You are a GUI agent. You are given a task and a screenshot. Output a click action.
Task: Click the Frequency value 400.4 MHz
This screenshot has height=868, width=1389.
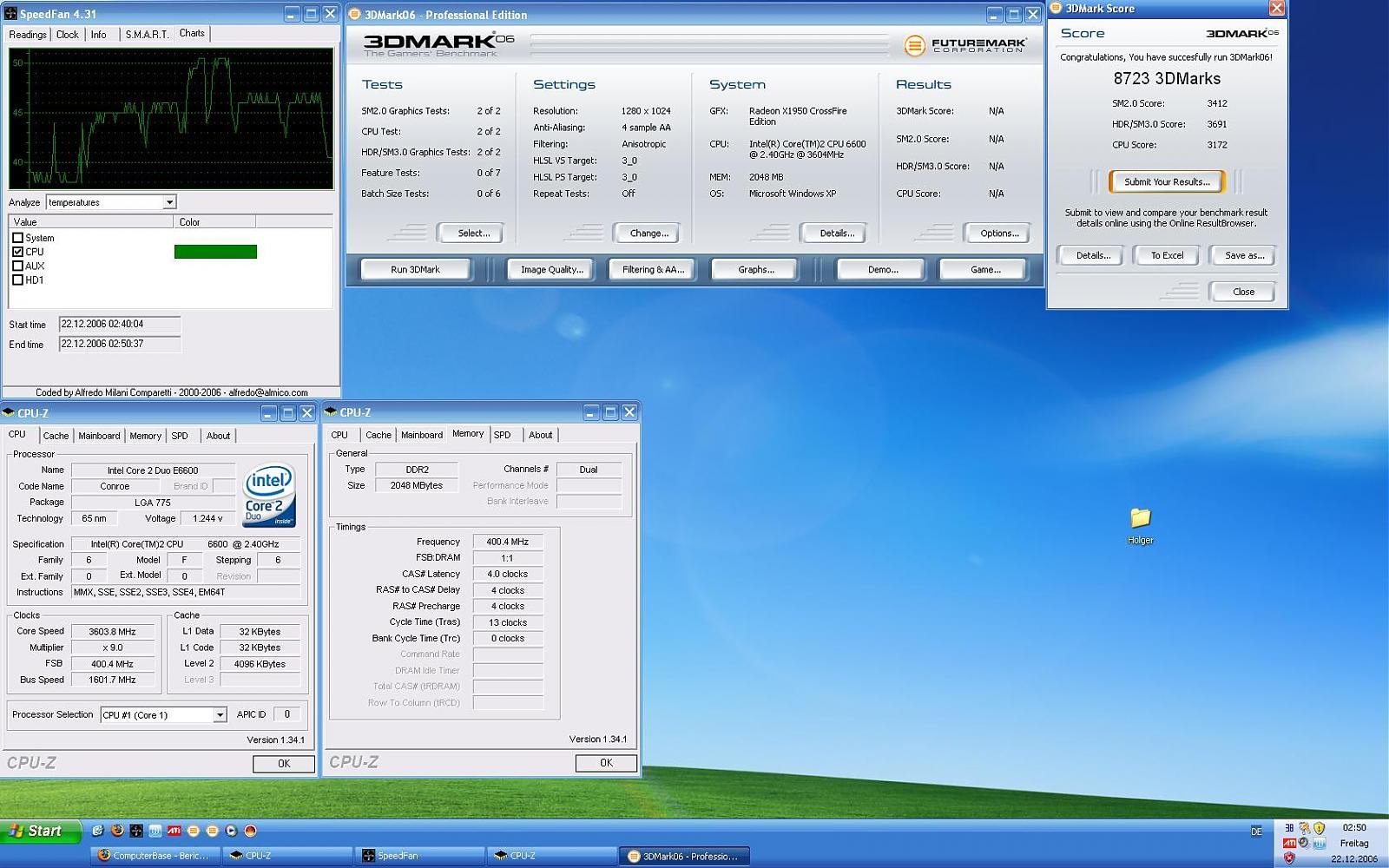pos(507,542)
